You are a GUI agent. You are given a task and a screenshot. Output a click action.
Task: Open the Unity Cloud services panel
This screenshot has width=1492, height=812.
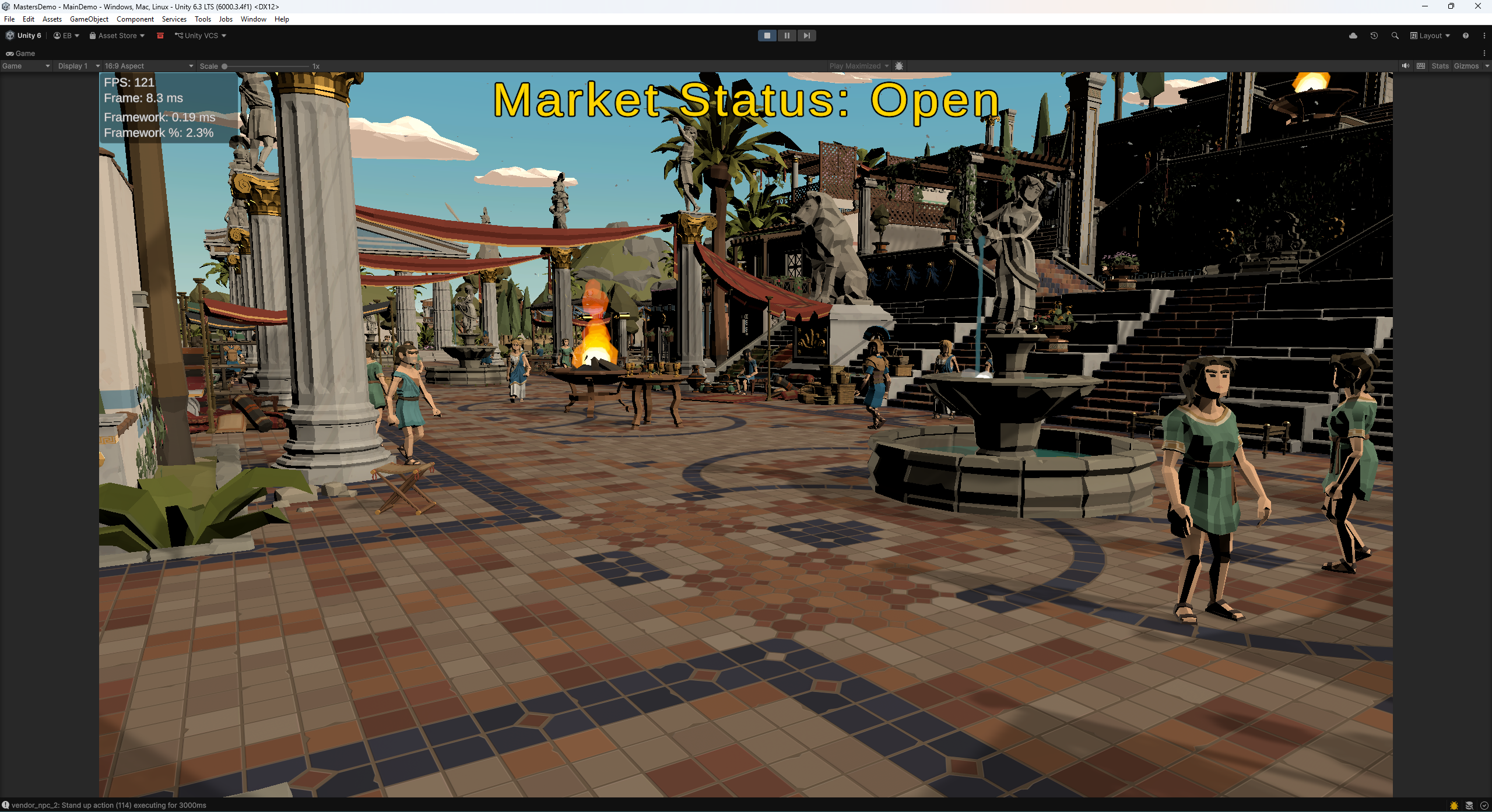1352,36
